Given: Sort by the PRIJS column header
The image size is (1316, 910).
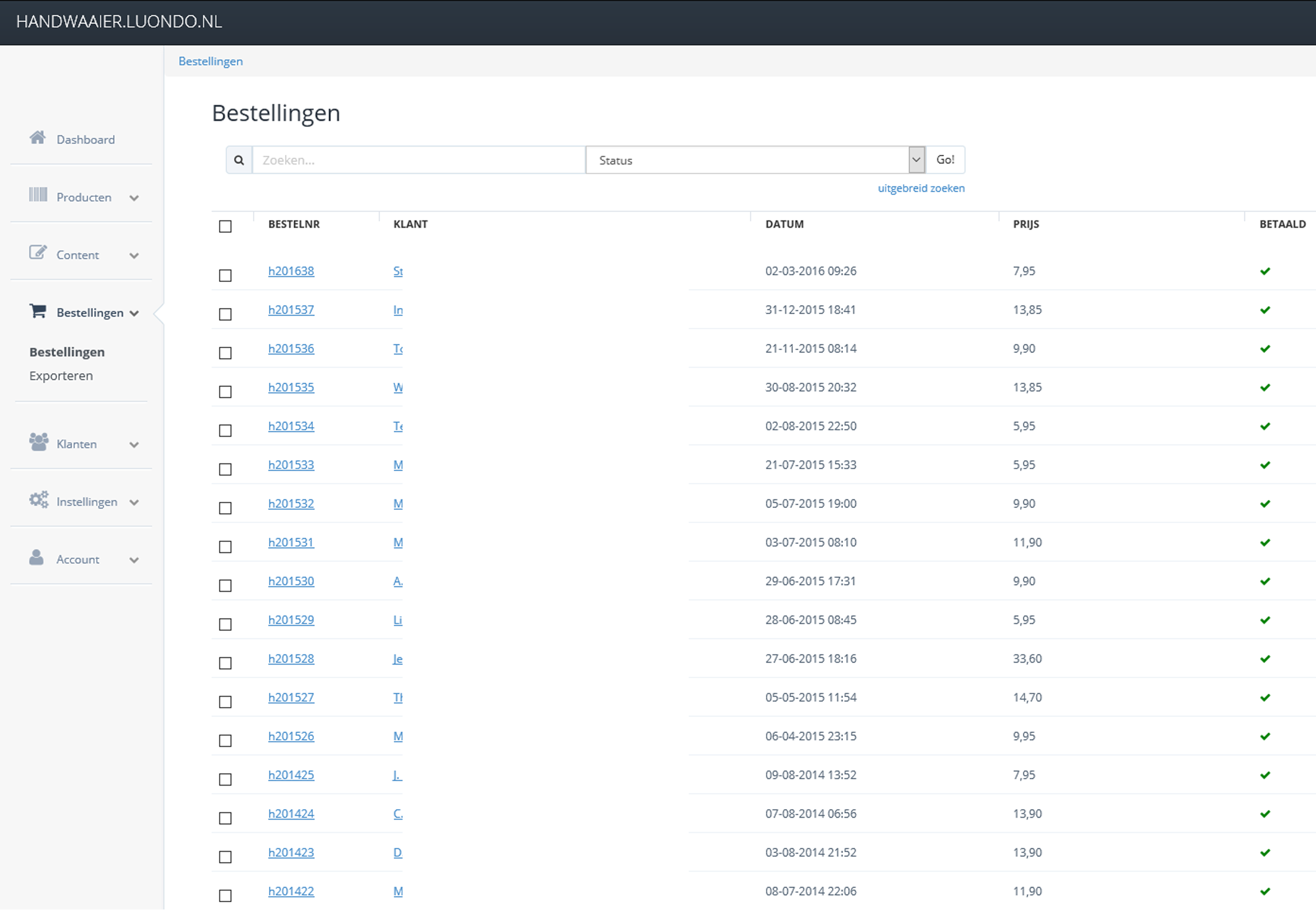Looking at the screenshot, I should (x=1026, y=224).
